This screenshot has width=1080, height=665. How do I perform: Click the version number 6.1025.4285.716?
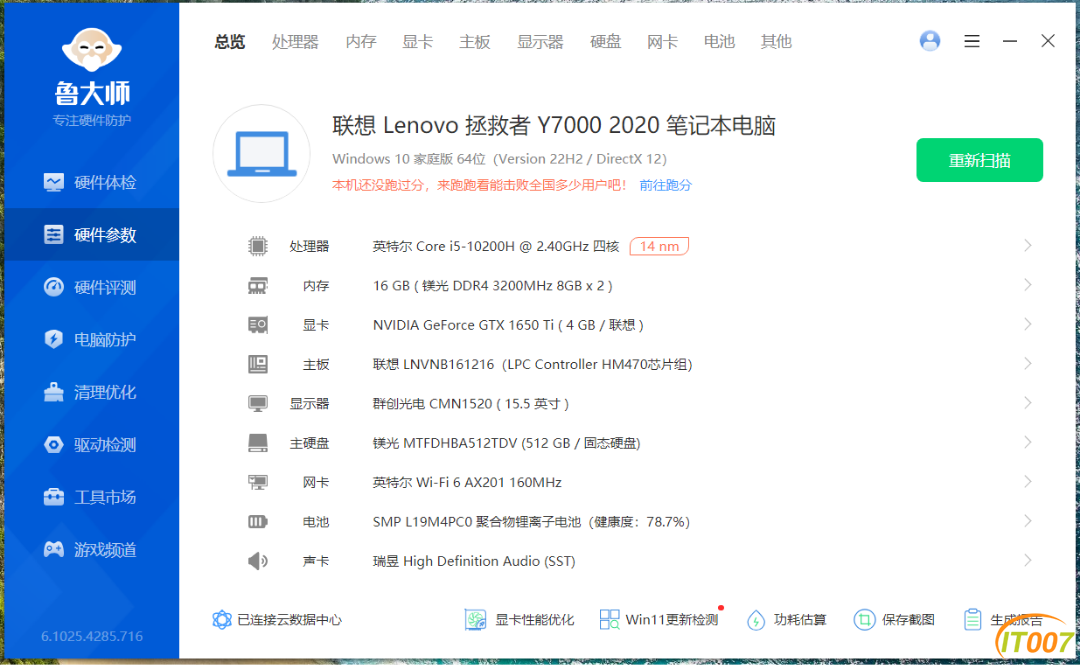[x=92, y=636]
